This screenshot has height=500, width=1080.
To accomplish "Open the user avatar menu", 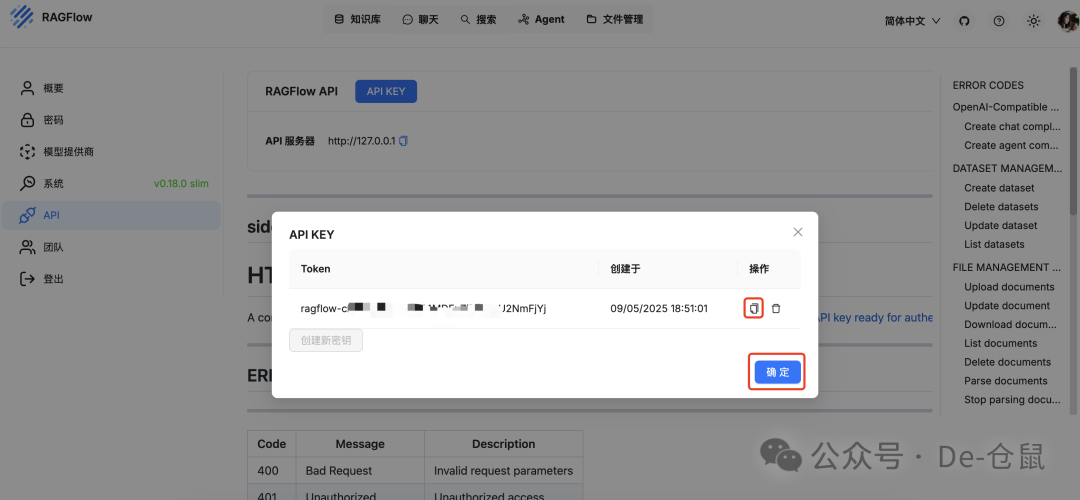I will [x=1068, y=21].
